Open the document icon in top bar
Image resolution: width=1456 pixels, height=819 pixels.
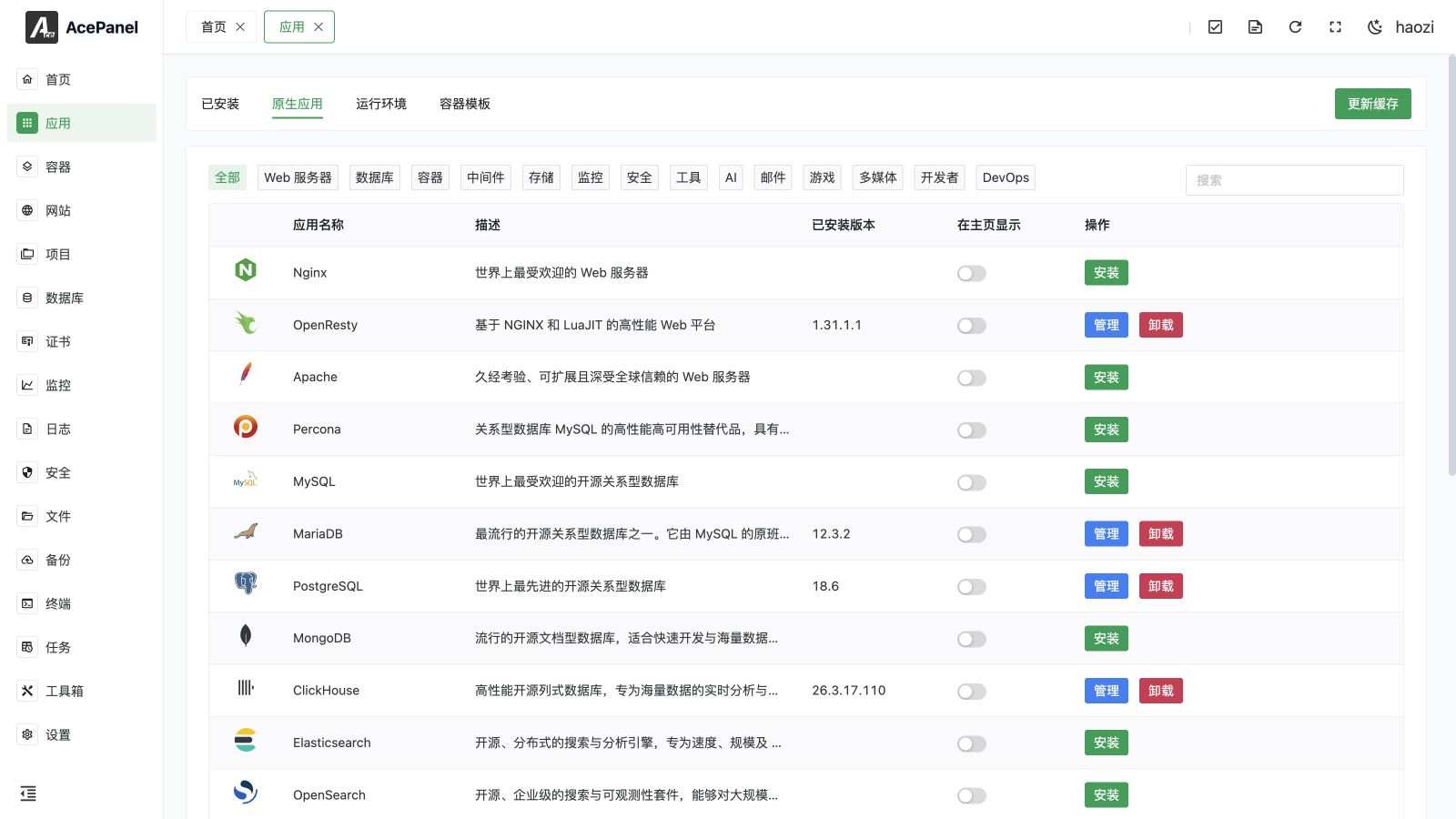1255,27
